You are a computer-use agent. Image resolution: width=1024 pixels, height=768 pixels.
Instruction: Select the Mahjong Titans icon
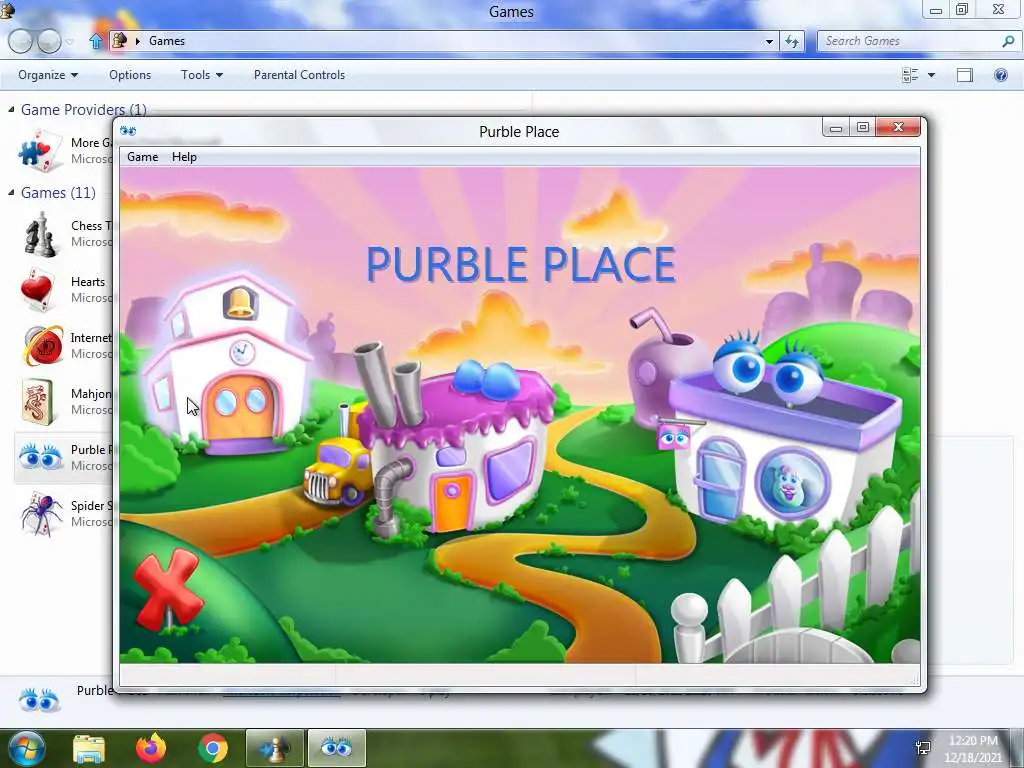pyautogui.click(x=38, y=402)
